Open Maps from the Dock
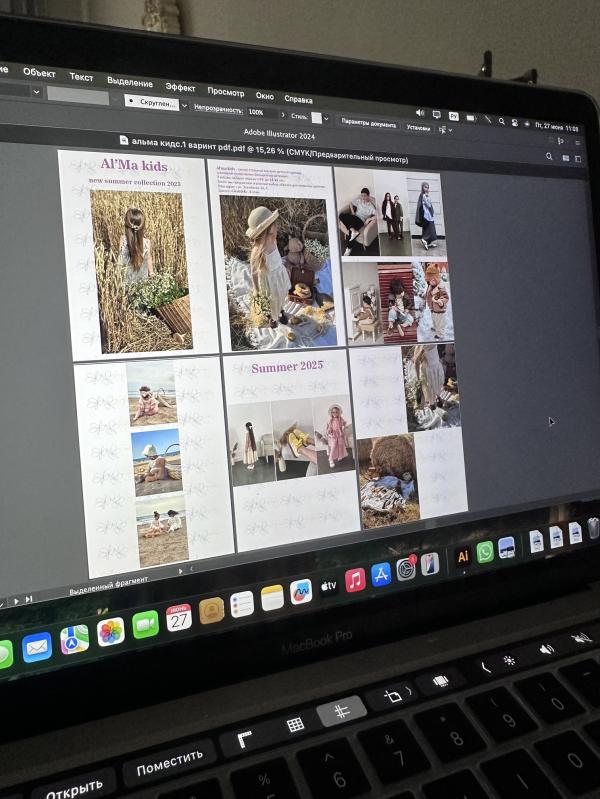Screen dimensions: 600x799 [74, 640]
